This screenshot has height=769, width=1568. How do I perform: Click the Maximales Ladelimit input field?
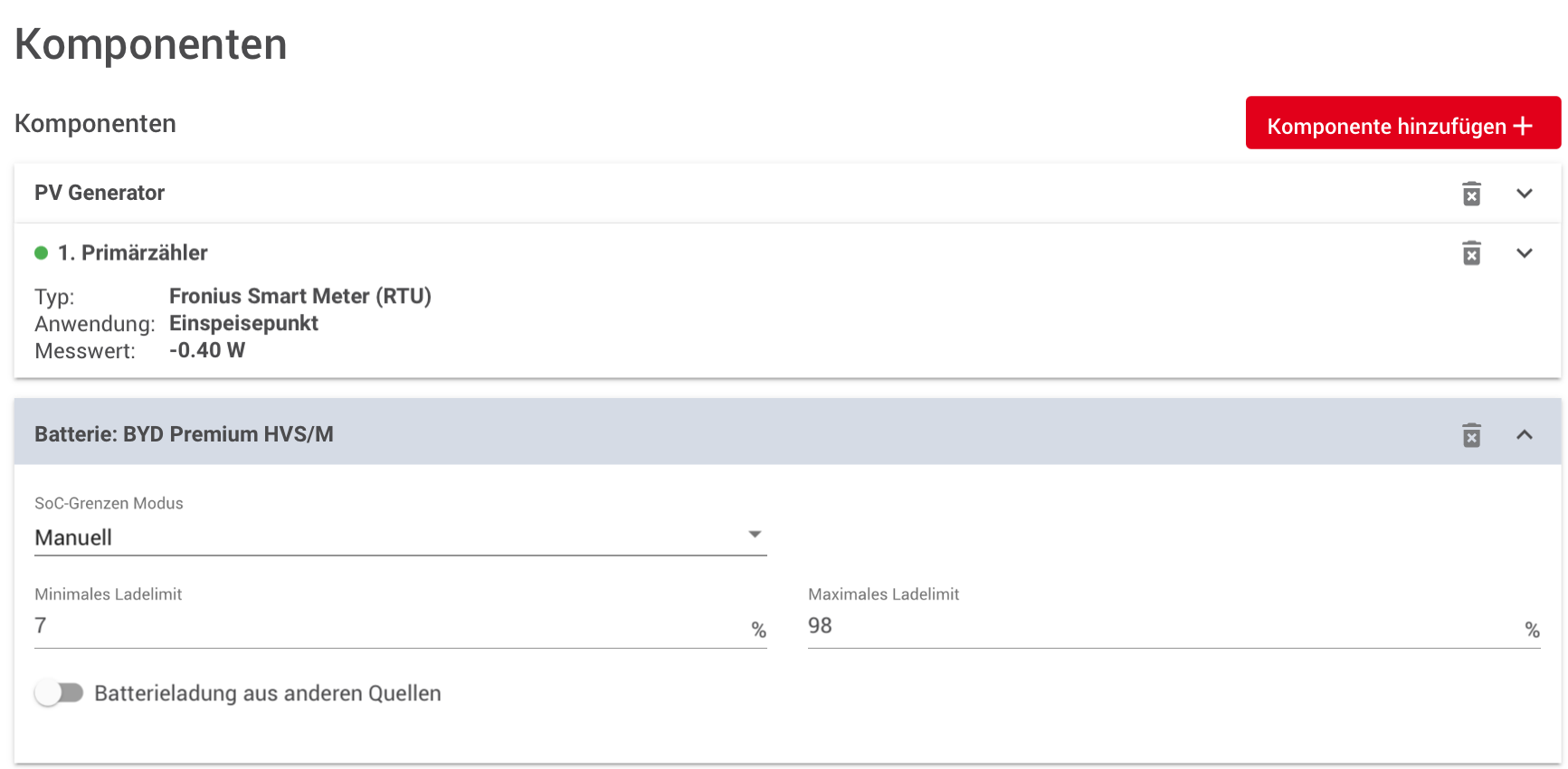1174,626
